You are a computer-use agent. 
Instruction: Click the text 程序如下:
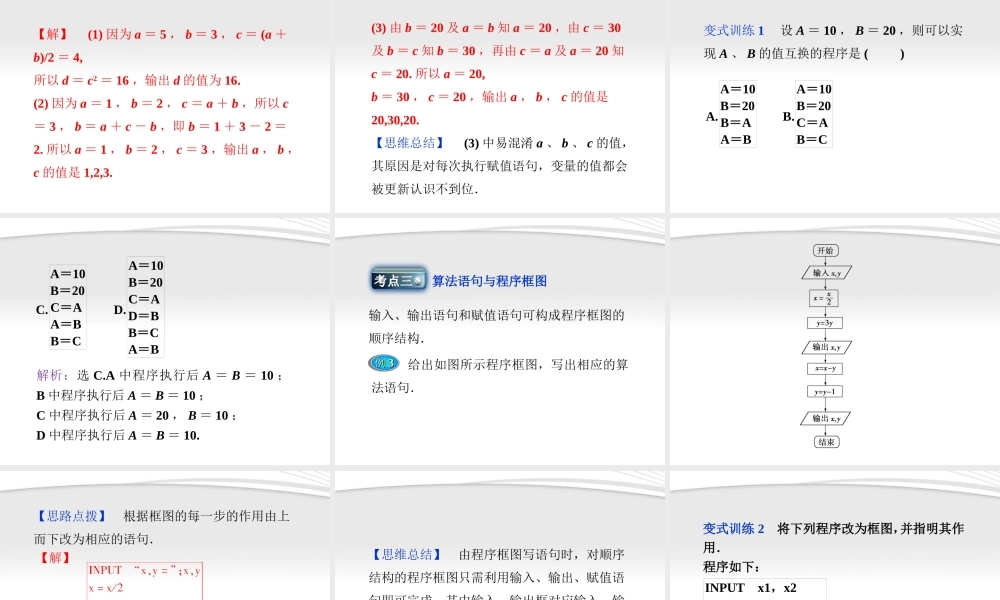[x=732, y=566]
